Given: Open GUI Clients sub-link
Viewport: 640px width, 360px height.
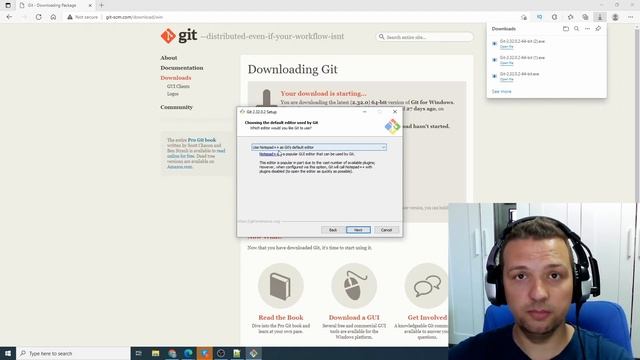Looking at the screenshot, I should (x=178, y=86).
